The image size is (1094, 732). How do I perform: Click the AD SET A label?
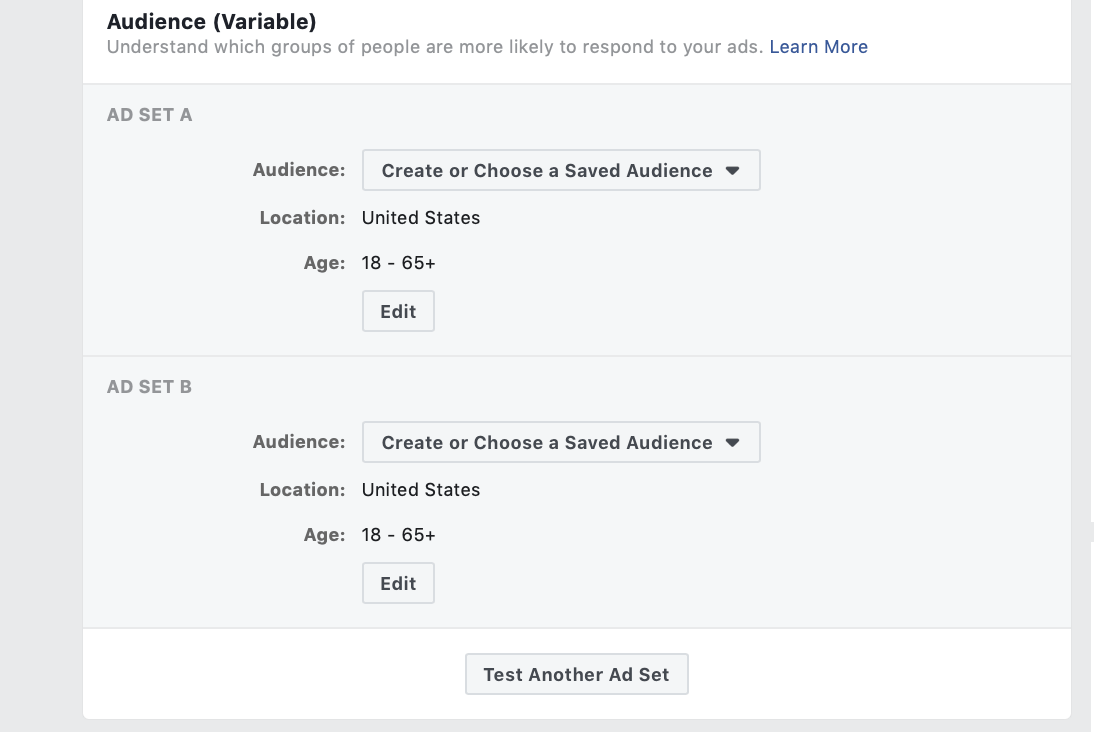click(x=149, y=115)
